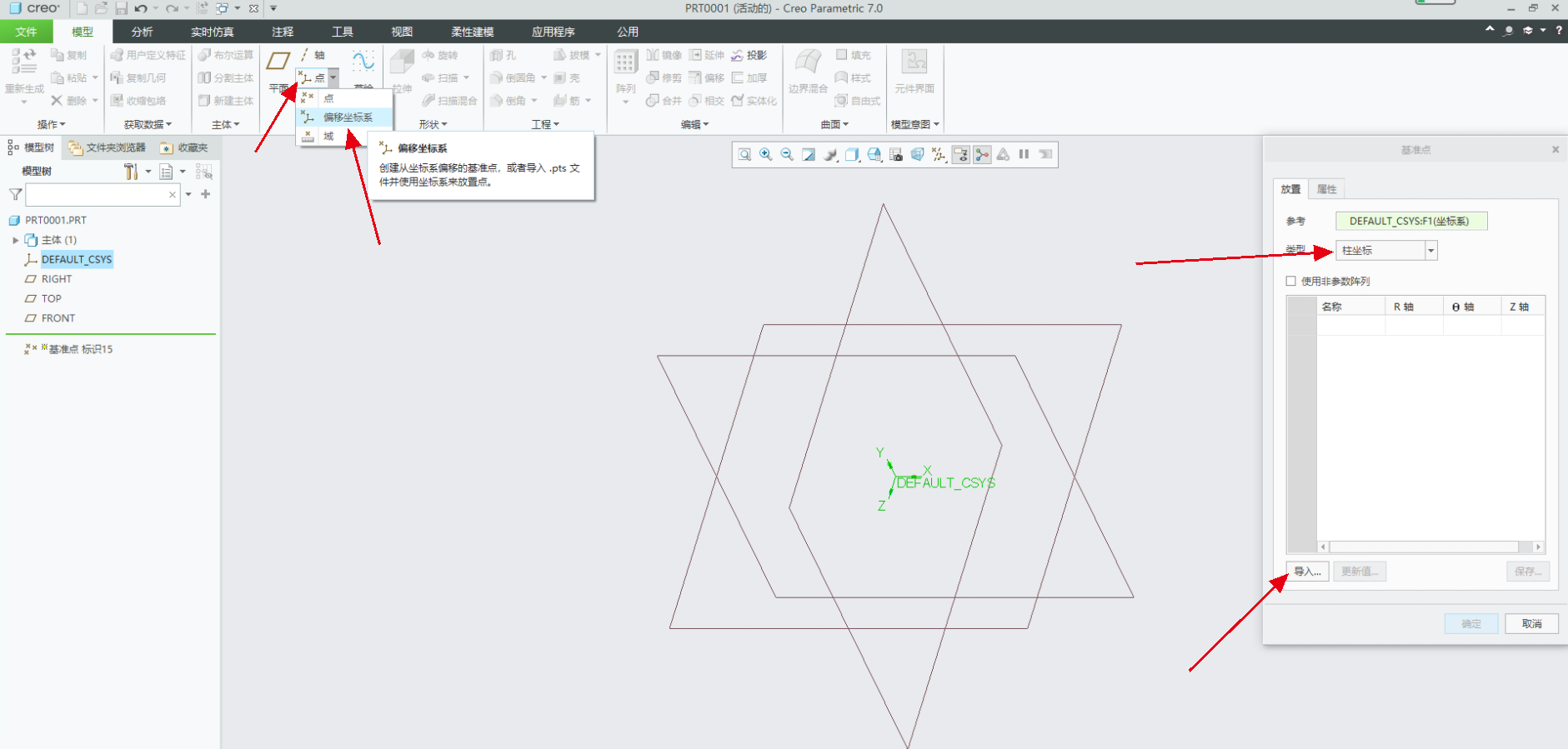Expand the 主体 (1) tree node

point(15,240)
